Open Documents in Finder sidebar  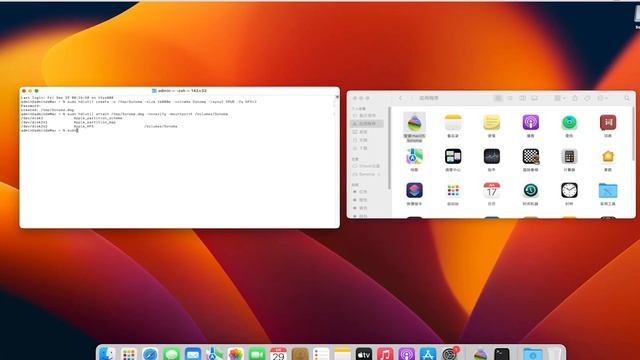pos(367,140)
